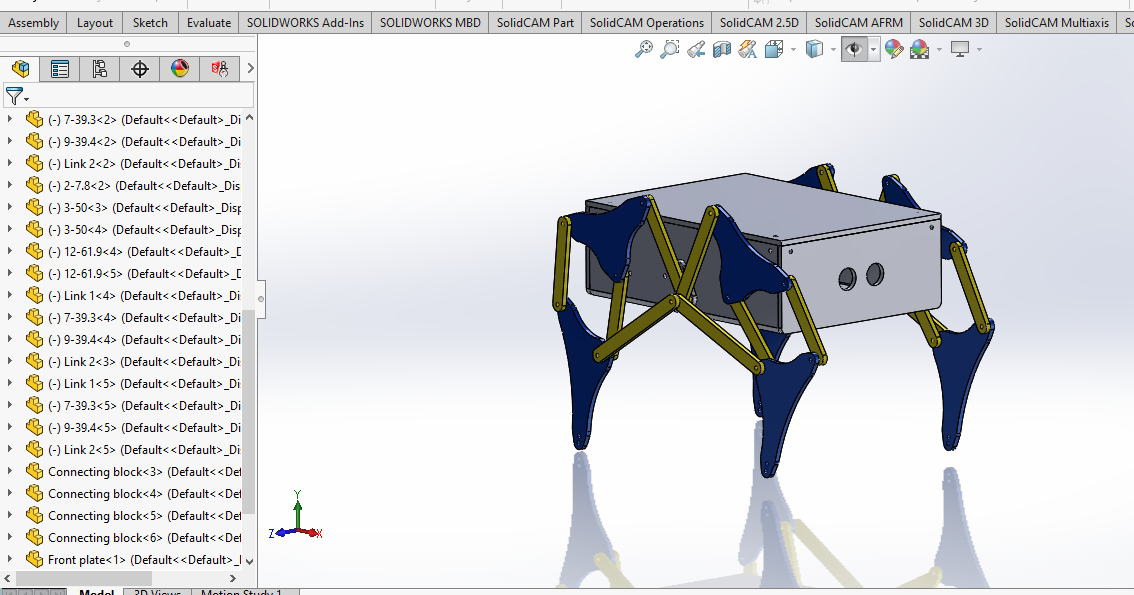Click the Apply Scene sphere icon
This screenshot has height=595, width=1134.
920,49
